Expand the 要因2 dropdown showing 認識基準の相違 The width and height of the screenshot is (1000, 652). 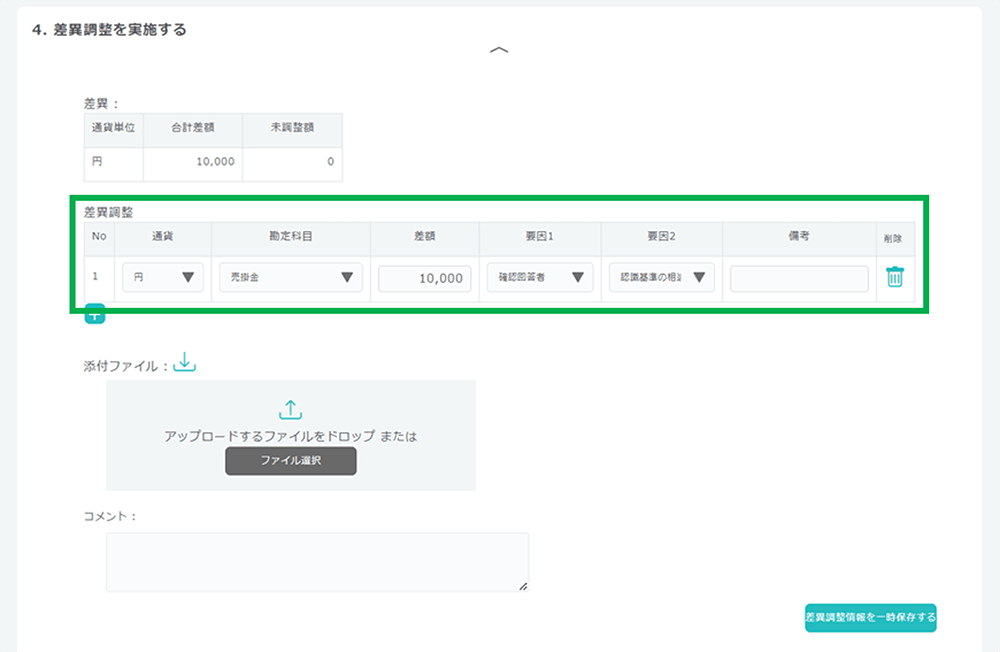661,278
